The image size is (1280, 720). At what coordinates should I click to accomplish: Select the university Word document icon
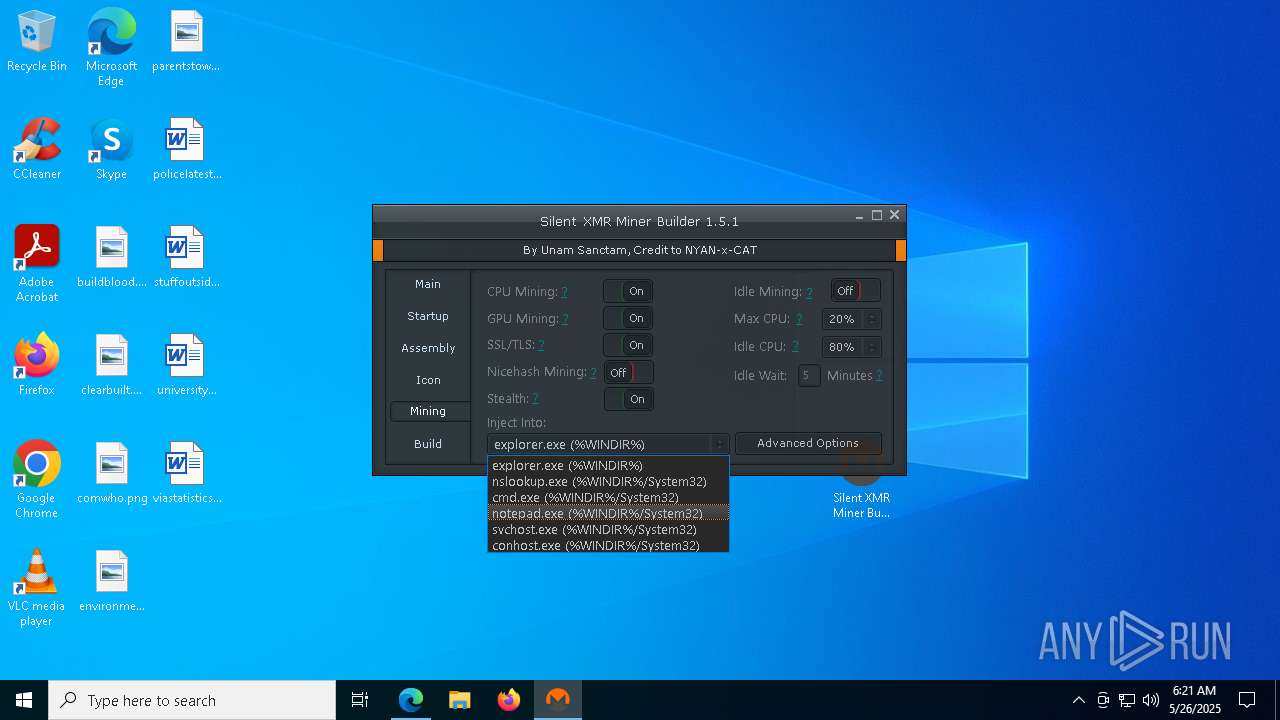(x=186, y=365)
